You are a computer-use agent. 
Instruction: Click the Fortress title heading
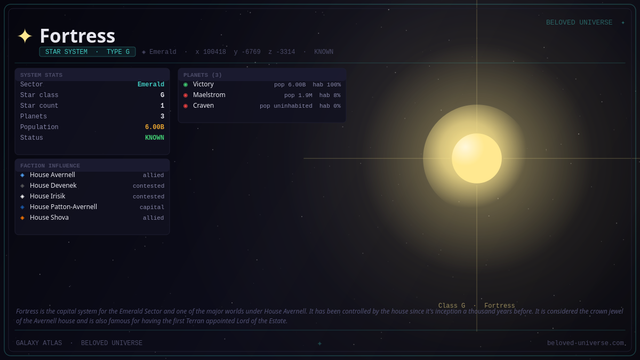tap(78, 36)
